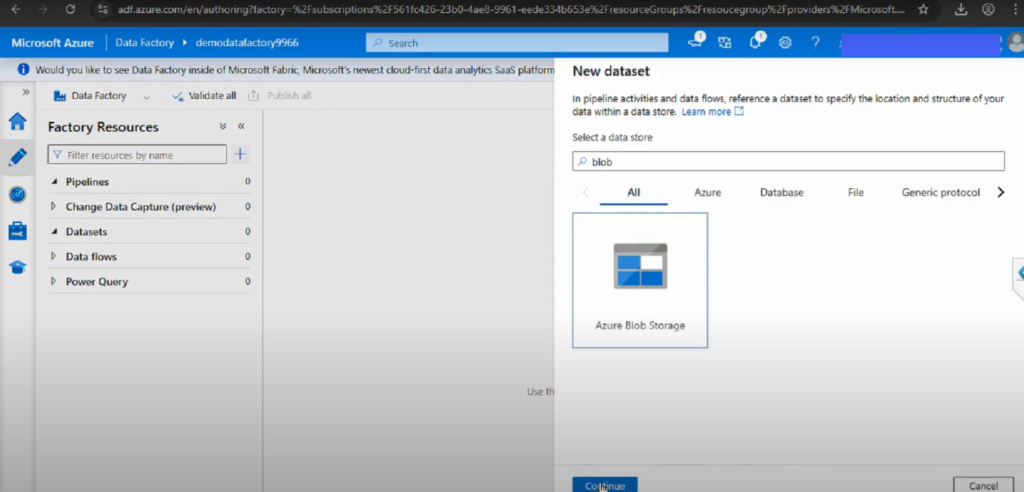
Task: Open the Settings gear icon
Action: point(785,43)
